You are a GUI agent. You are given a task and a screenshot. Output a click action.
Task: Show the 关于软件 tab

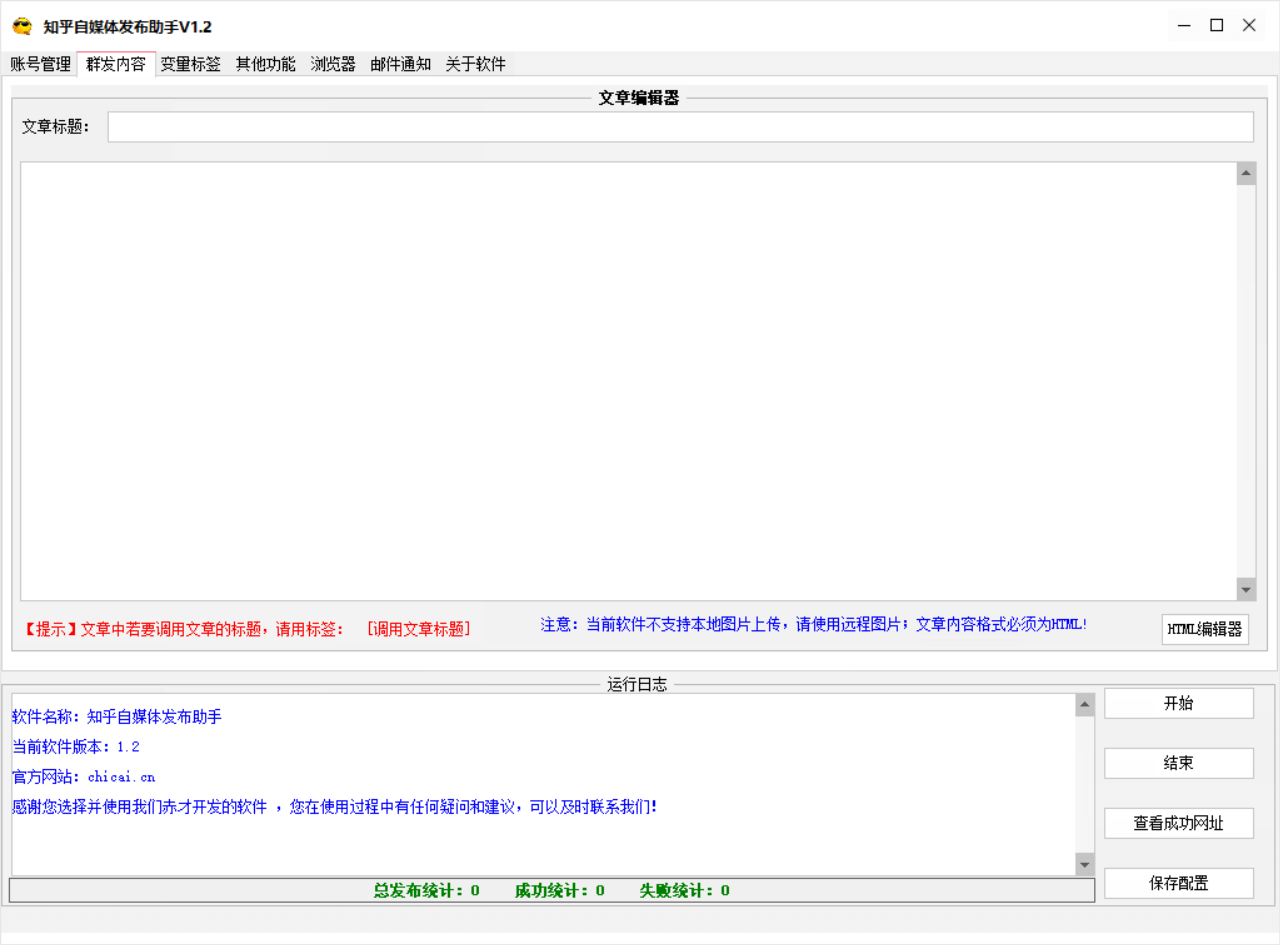476,64
